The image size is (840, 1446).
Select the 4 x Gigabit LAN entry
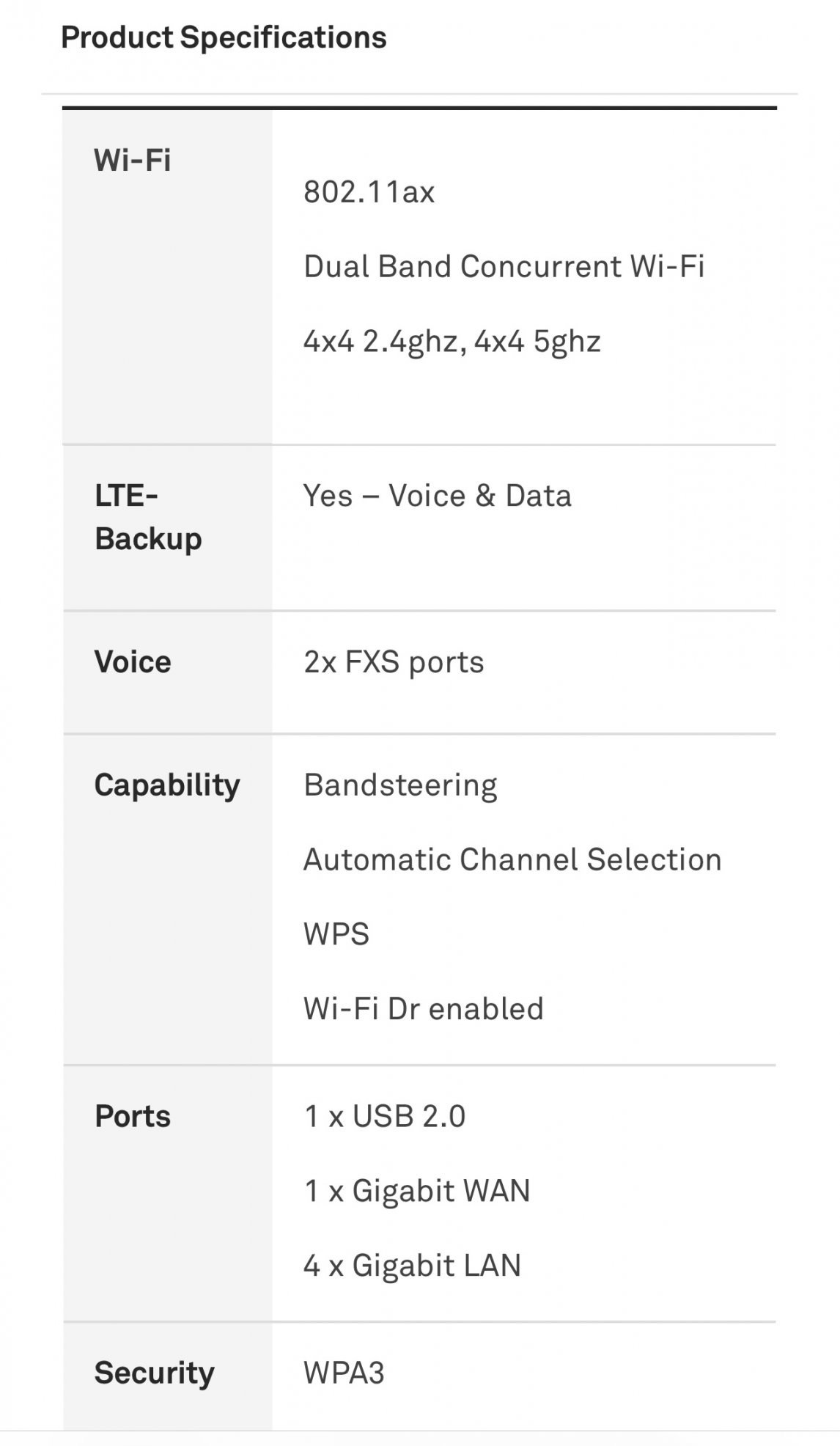pos(413,1266)
